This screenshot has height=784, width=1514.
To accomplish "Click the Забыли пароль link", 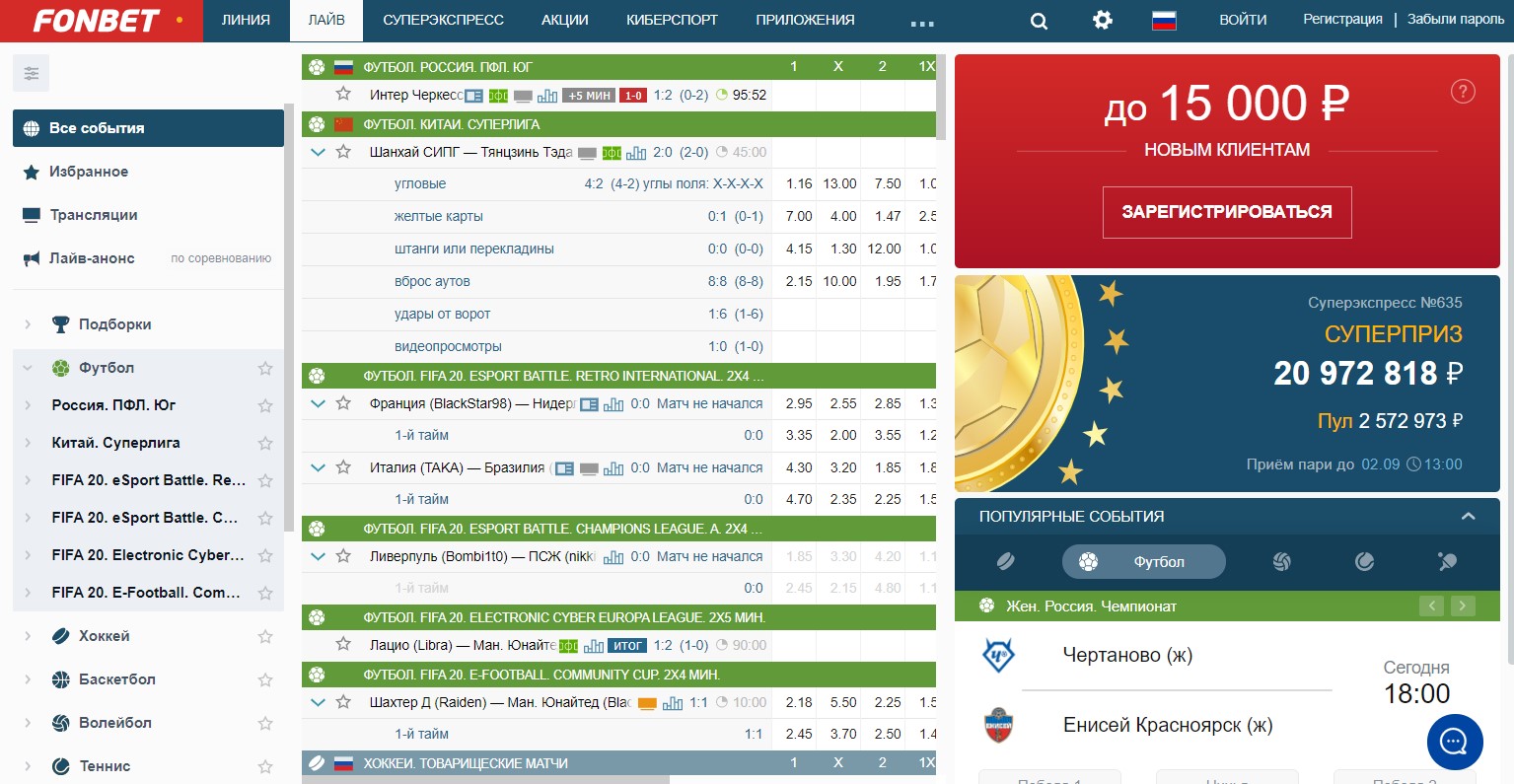I will (1456, 19).
